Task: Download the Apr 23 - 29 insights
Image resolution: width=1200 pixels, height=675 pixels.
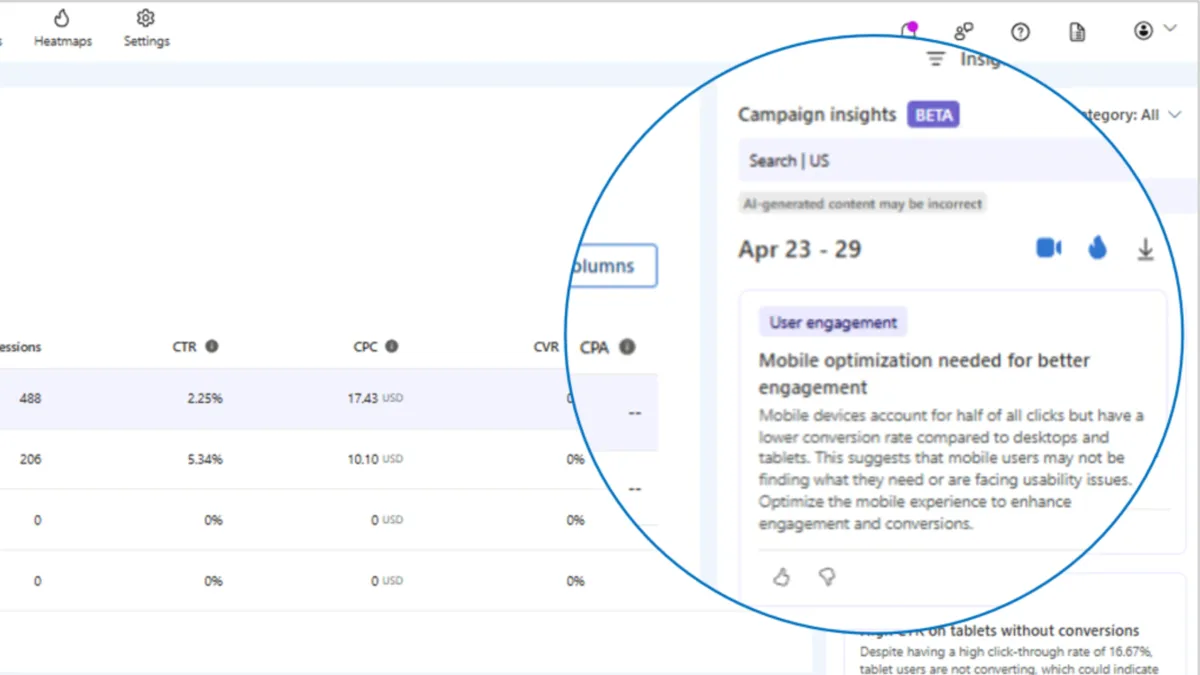Action: click(x=1145, y=248)
